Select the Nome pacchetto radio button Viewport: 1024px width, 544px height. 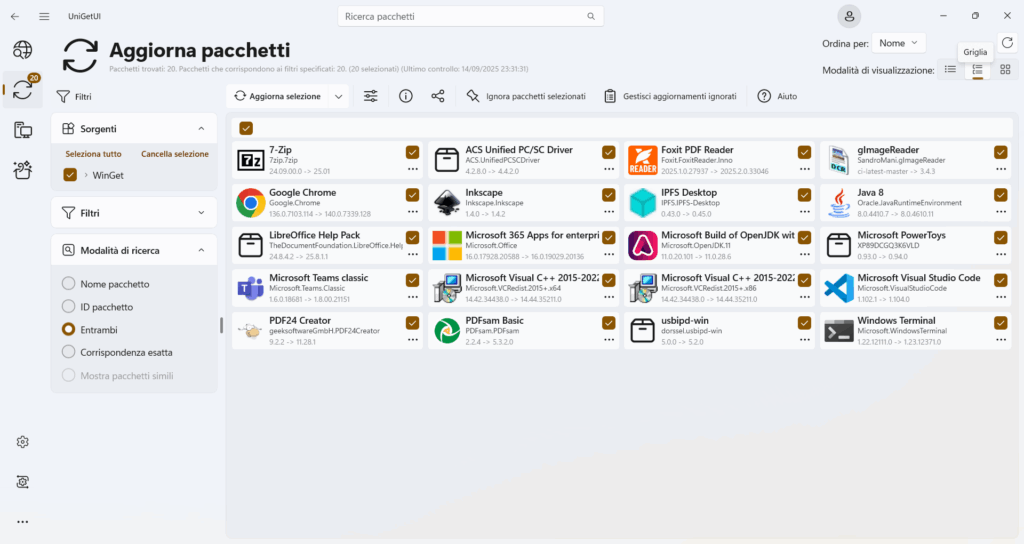click(68, 283)
